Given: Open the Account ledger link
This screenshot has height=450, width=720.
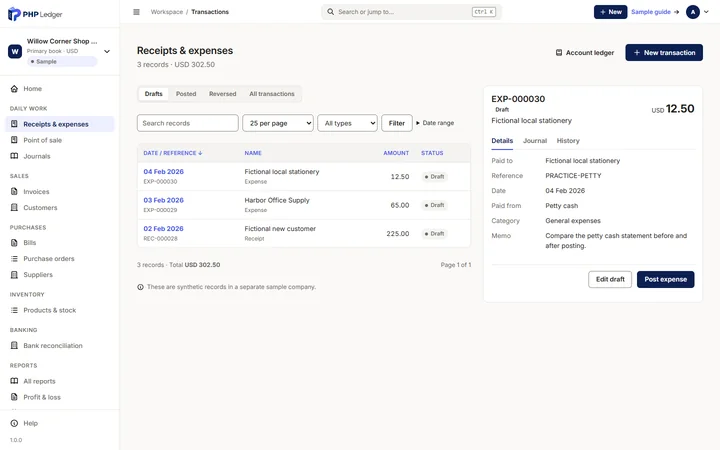Looking at the screenshot, I should 585,53.
